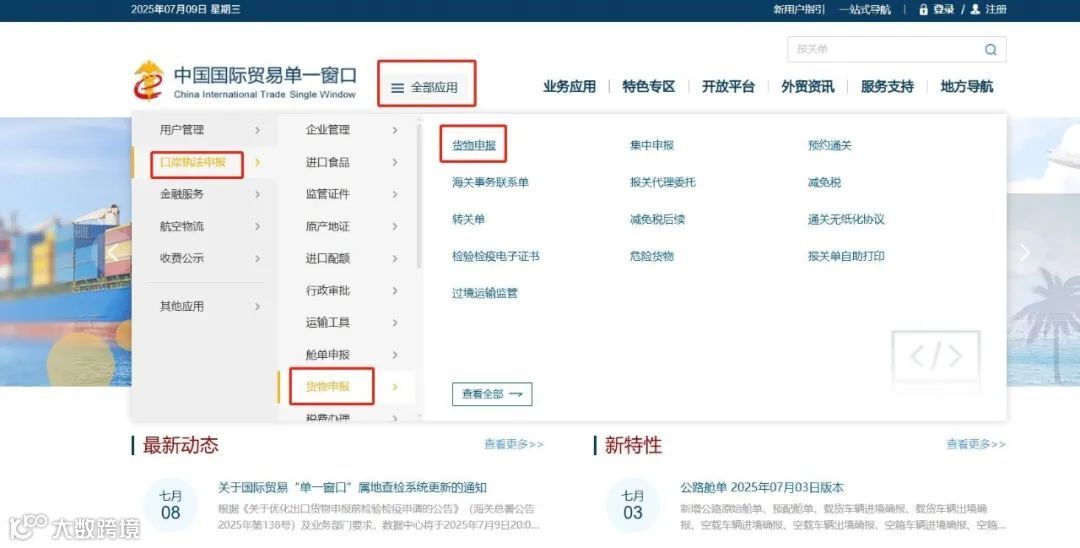Open 属地查检系统更新的通知 news item
This screenshot has width=1080, height=548.
[x=353, y=487]
